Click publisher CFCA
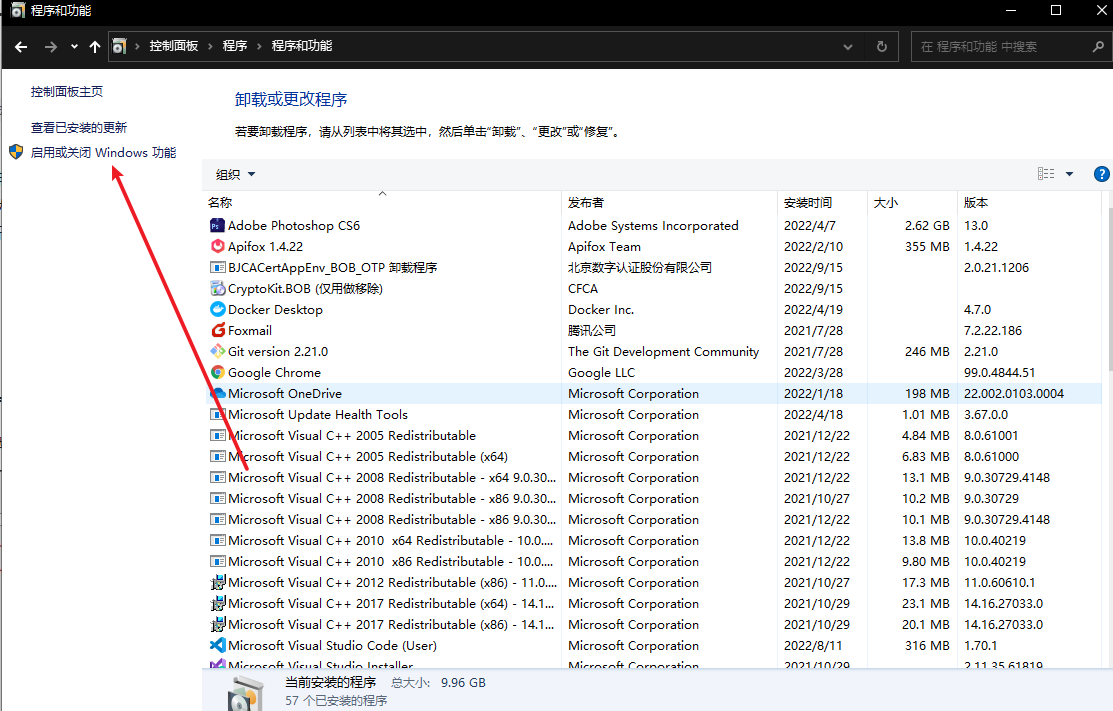Screen dimensions: 1113x711 (583, 289)
